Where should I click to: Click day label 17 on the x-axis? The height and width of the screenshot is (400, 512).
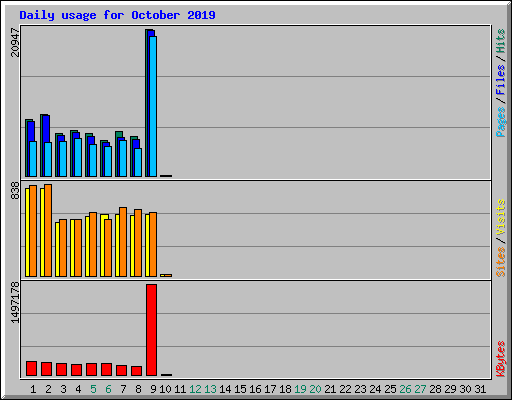(x=270, y=389)
